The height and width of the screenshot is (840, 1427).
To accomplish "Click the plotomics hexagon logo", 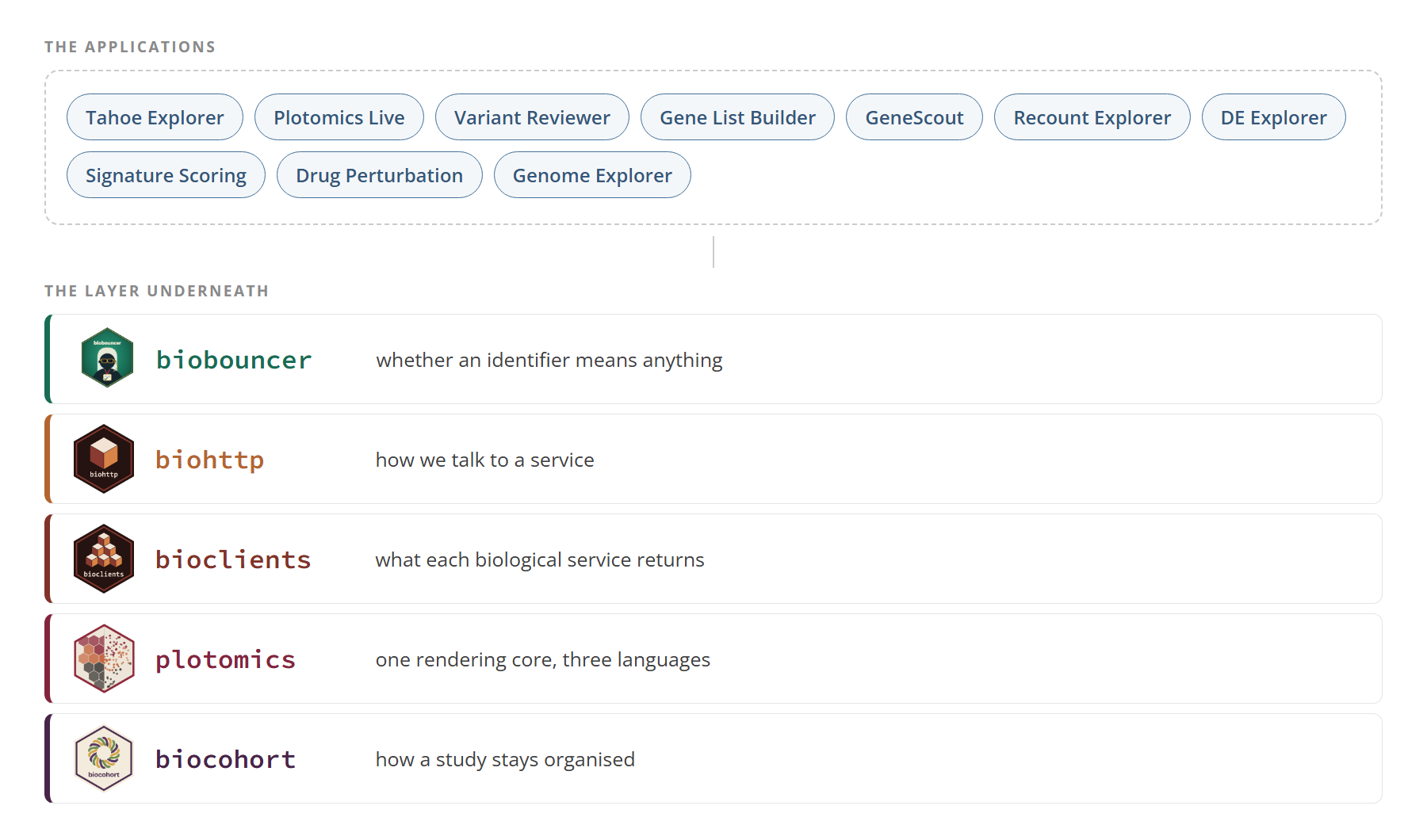I will click(x=104, y=659).
